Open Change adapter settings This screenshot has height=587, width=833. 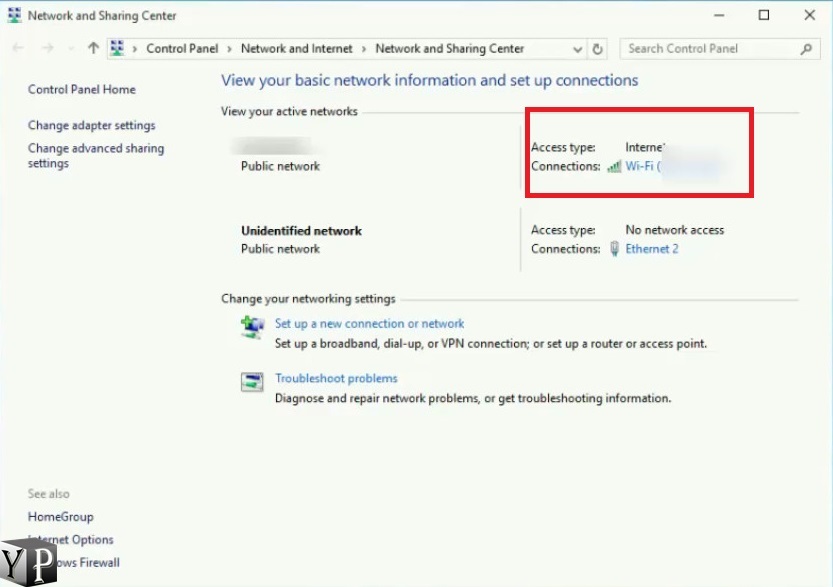point(91,125)
